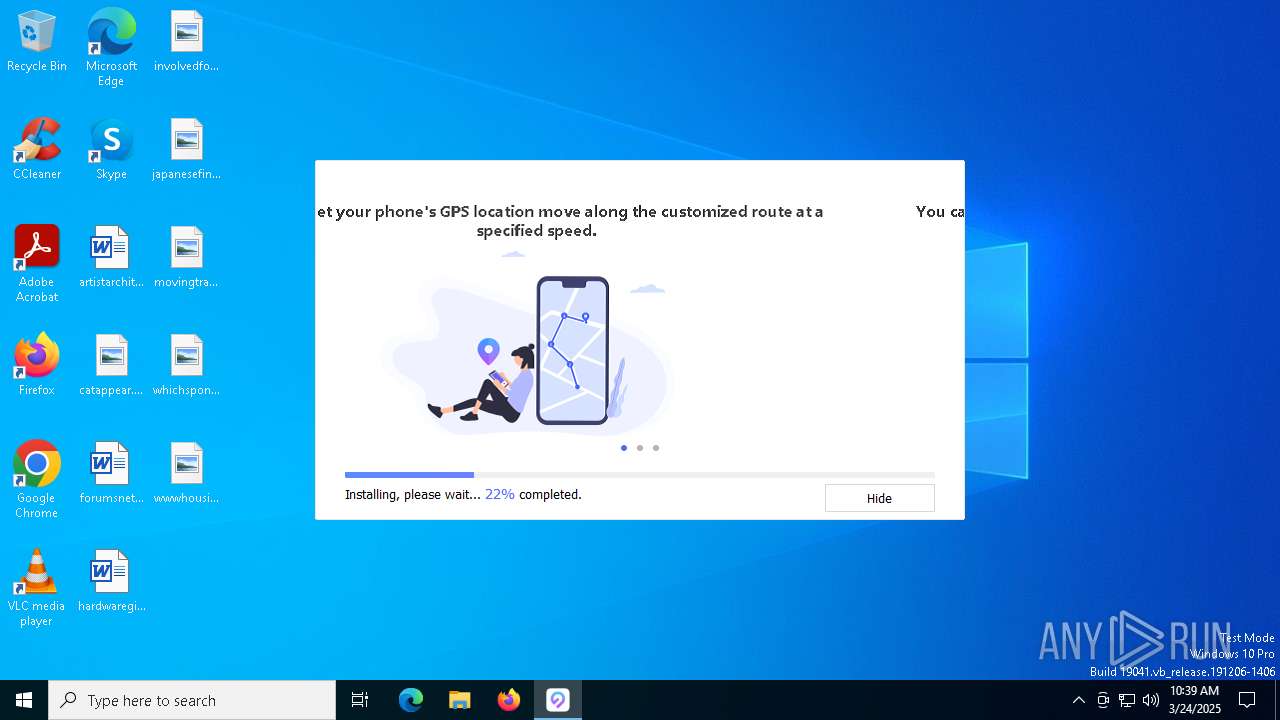Select the artistarchit... Word document
Screen dimensions: 1280x720
tap(111, 258)
